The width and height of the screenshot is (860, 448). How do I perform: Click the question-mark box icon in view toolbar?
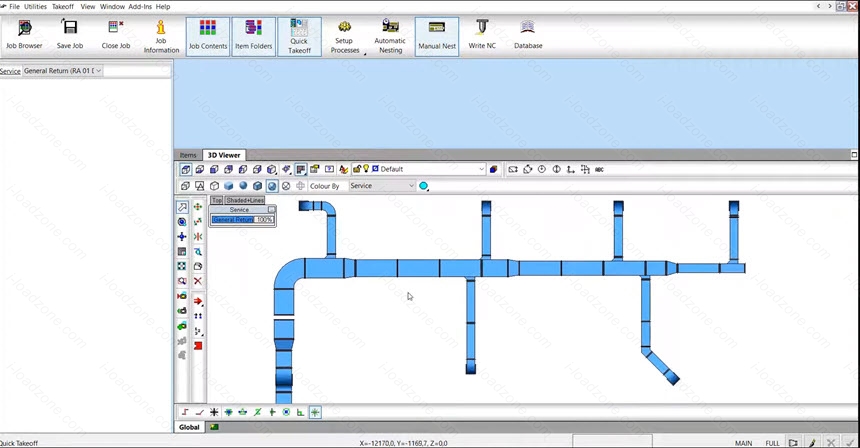pos(329,169)
